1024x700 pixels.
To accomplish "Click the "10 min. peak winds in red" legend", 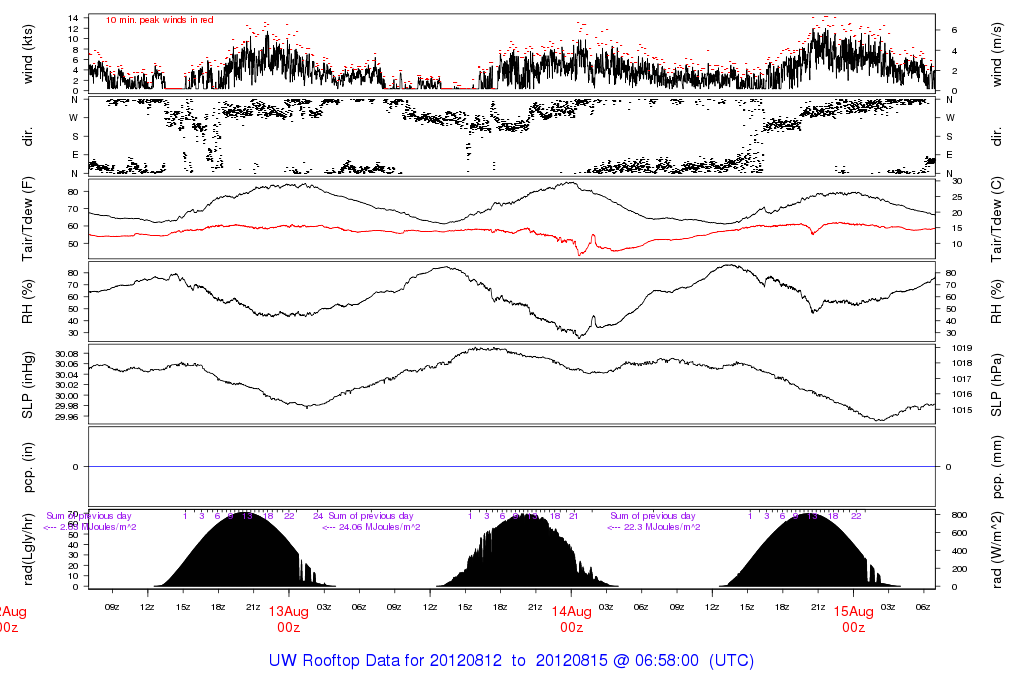I will pos(159,20).
